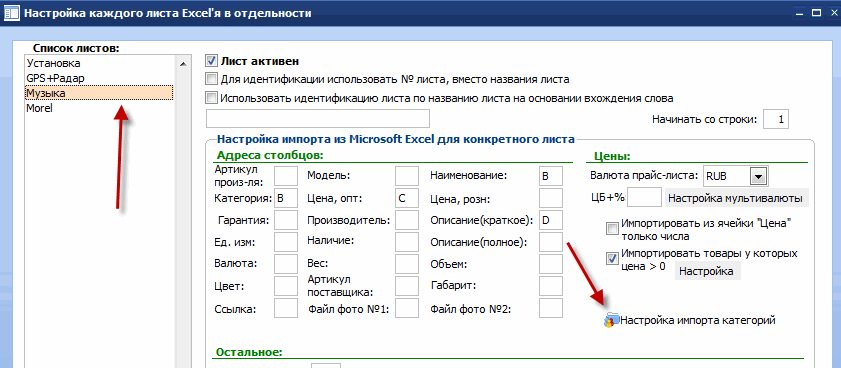Click the 'Модель' column field
The height and width of the screenshot is (368, 841).
coord(407,176)
